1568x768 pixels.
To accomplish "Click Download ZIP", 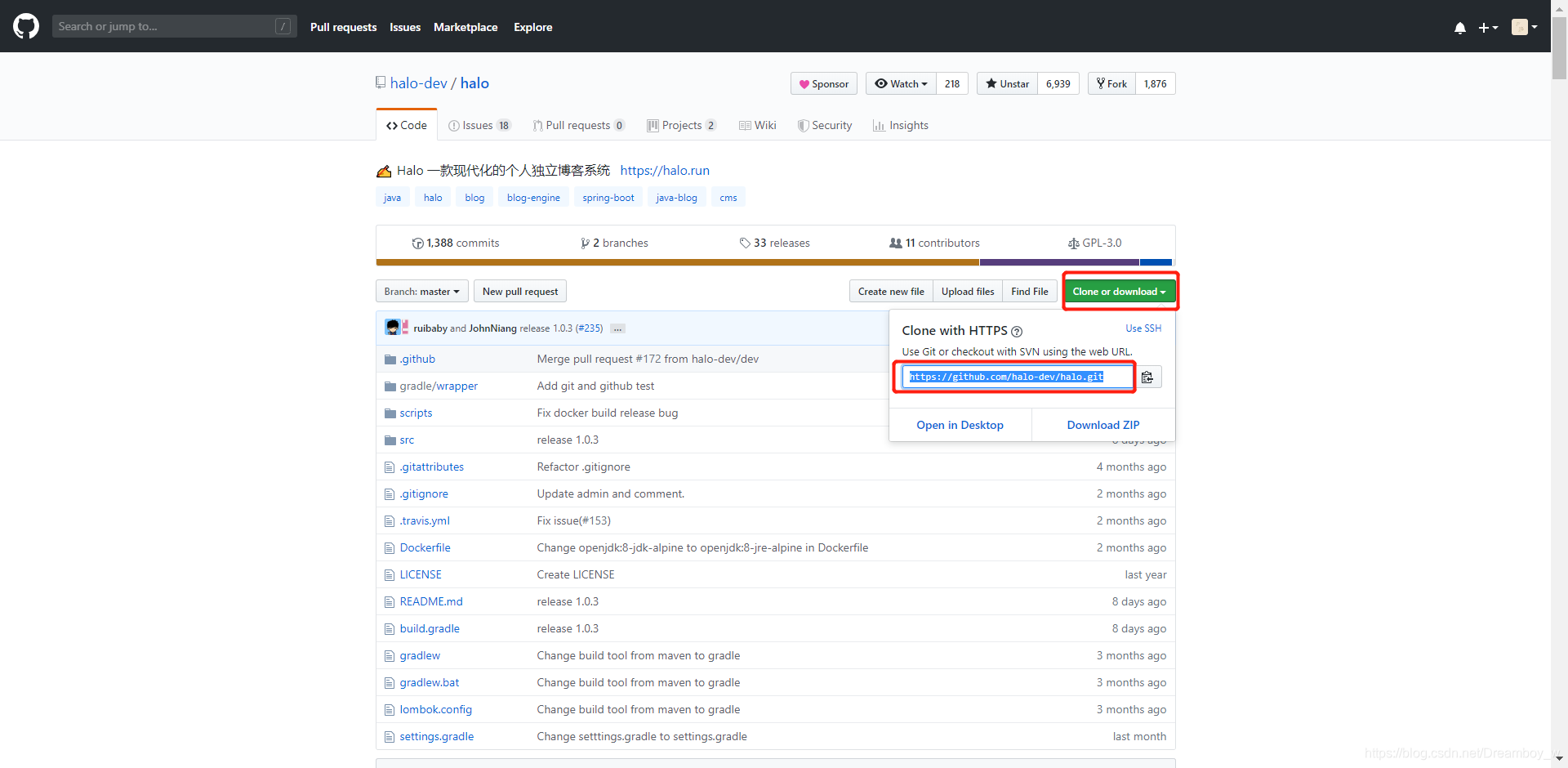I will [1103, 425].
